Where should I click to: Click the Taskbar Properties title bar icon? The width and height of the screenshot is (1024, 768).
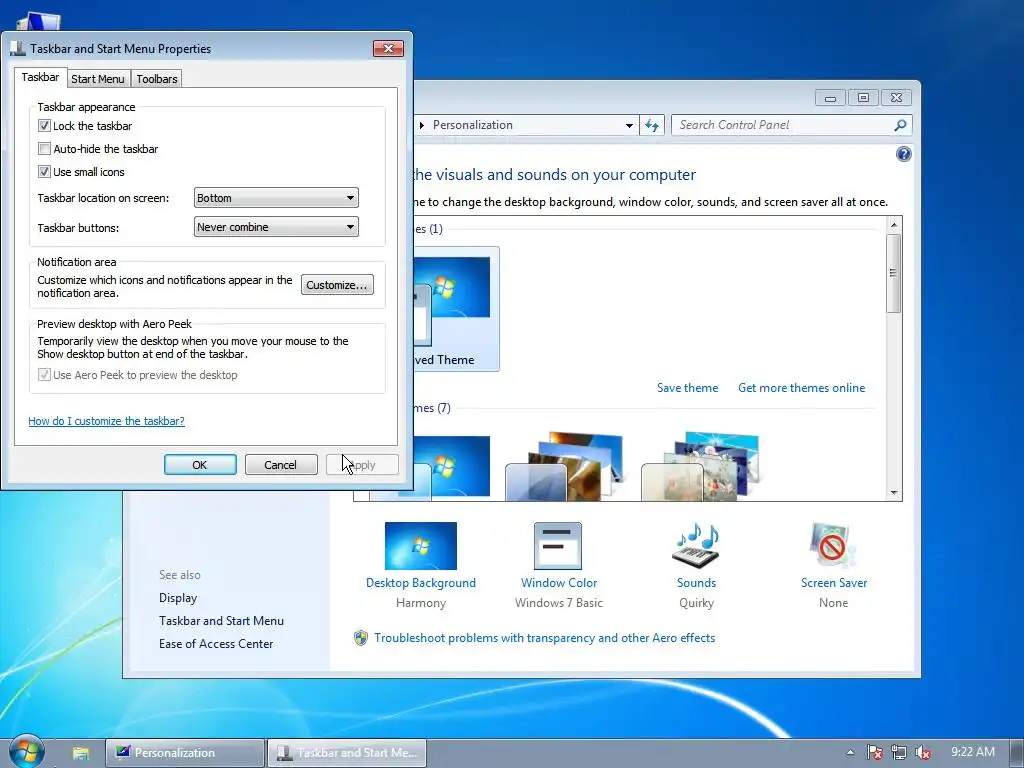tap(18, 48)
